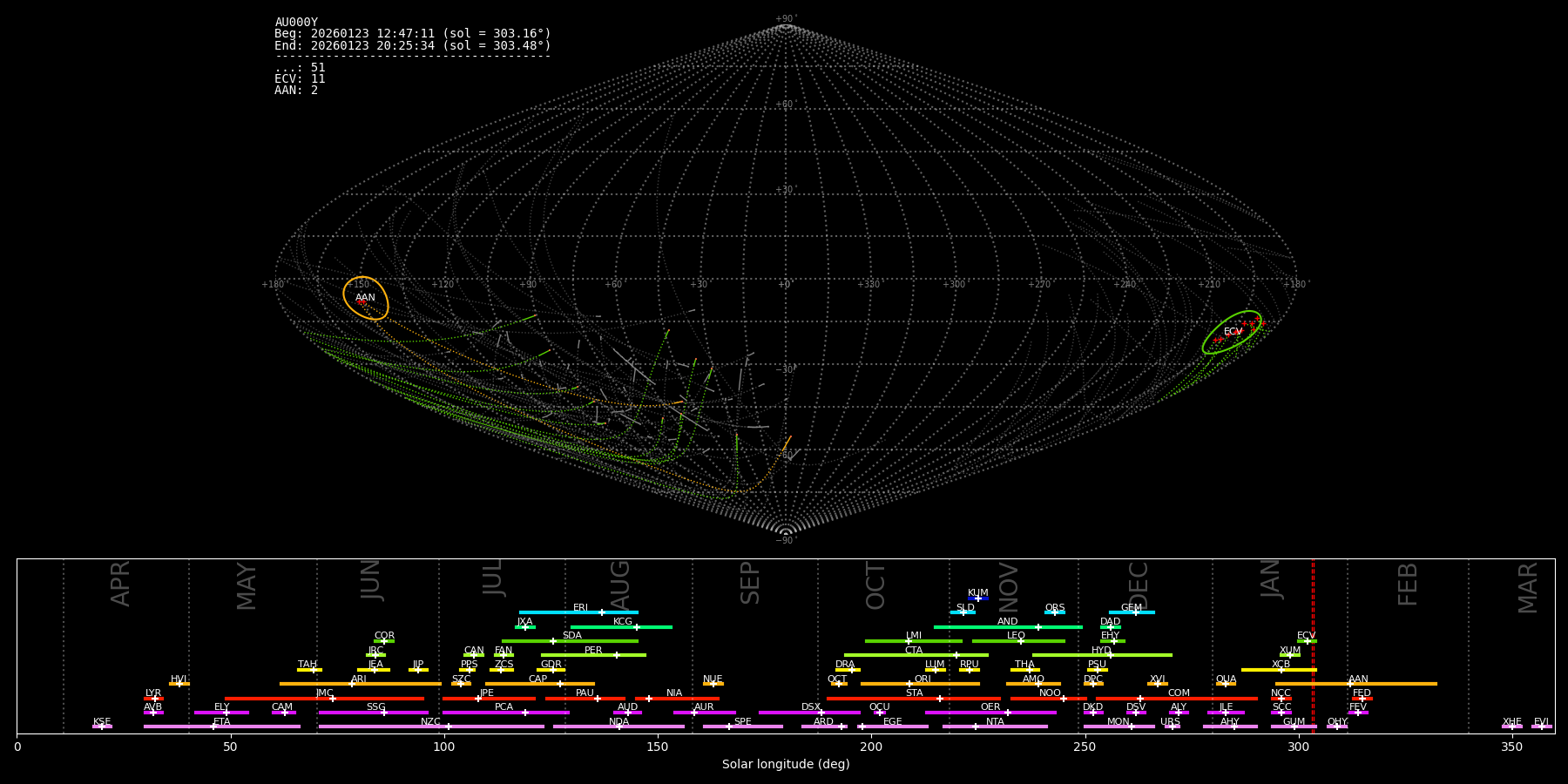Click the GEM shower label in timeline

[1132, 608]
